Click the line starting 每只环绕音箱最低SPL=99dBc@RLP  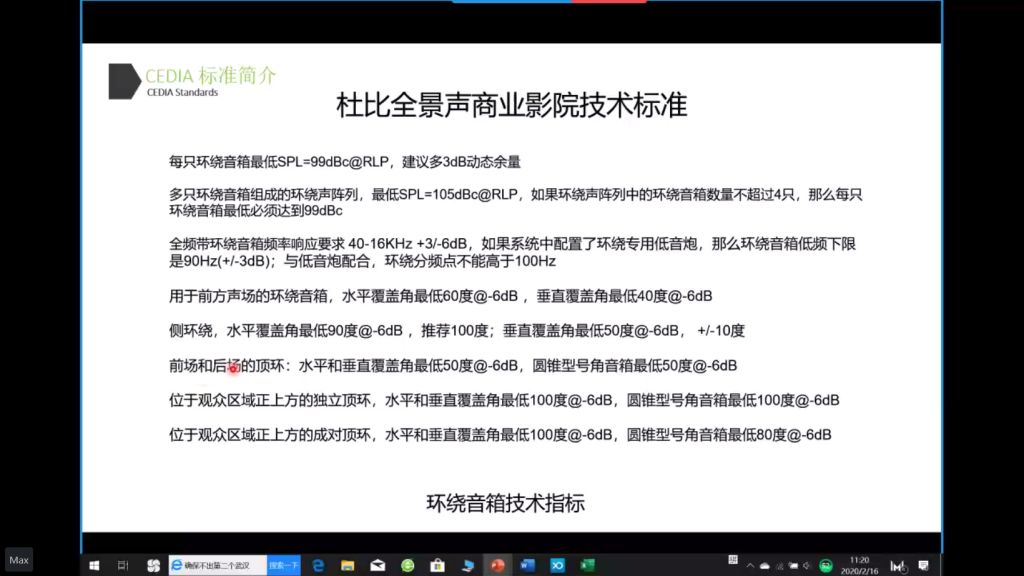[345, 162]
